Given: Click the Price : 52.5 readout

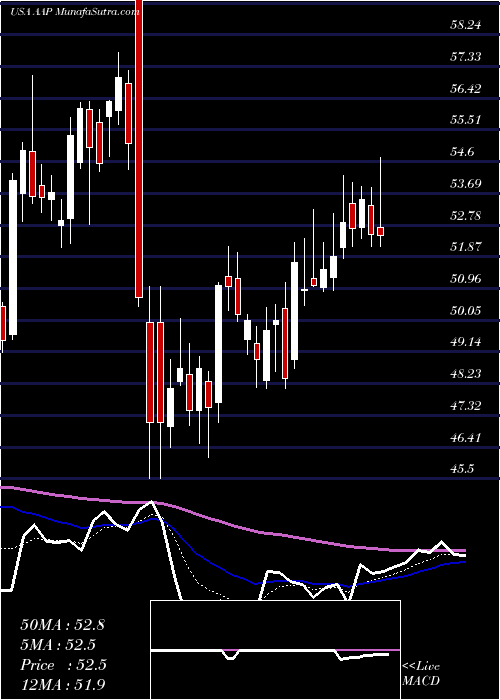Looking at the screenshot, I should (x=63, y=665).
